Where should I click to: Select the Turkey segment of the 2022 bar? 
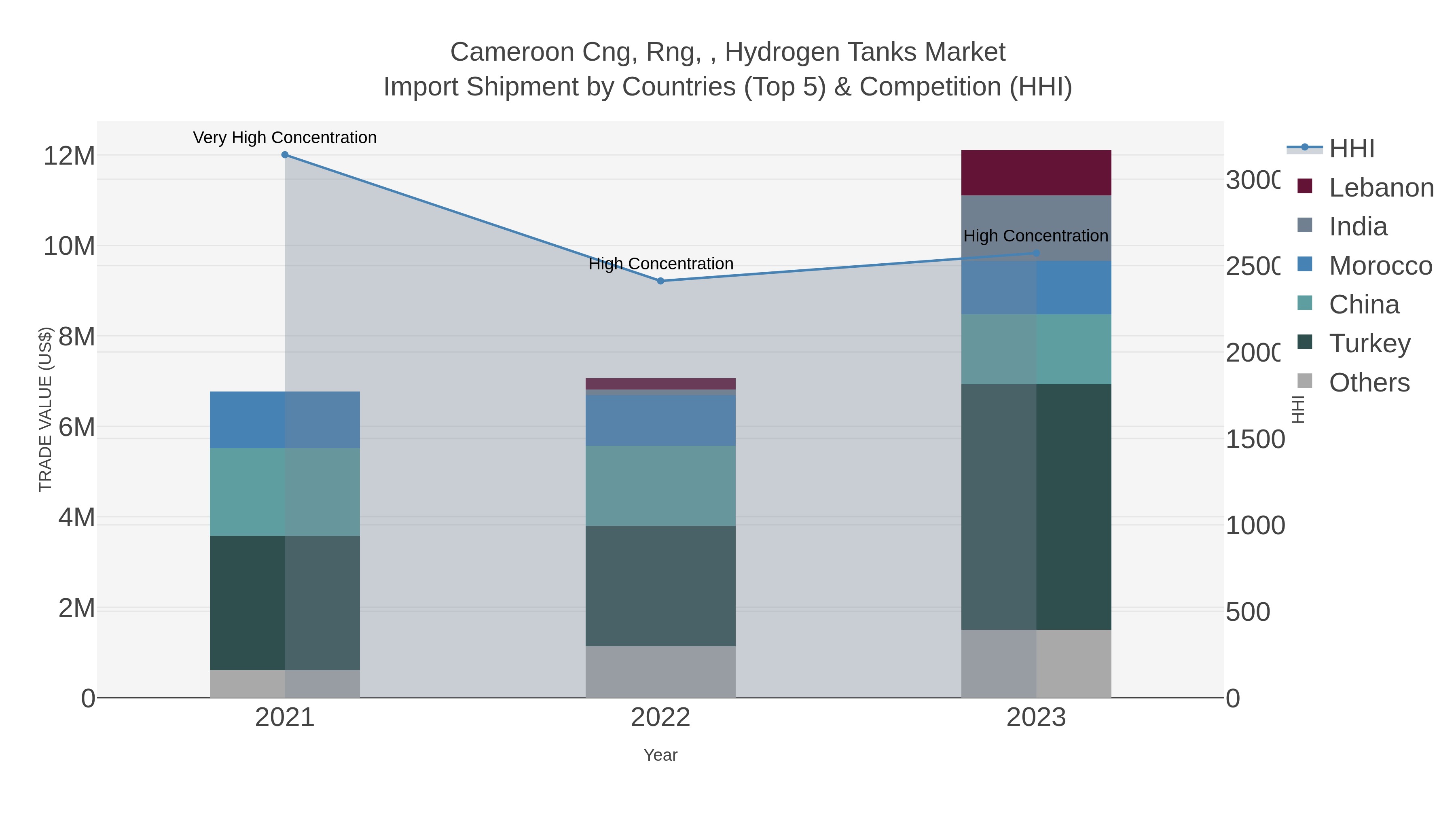[x=660, y=586]
